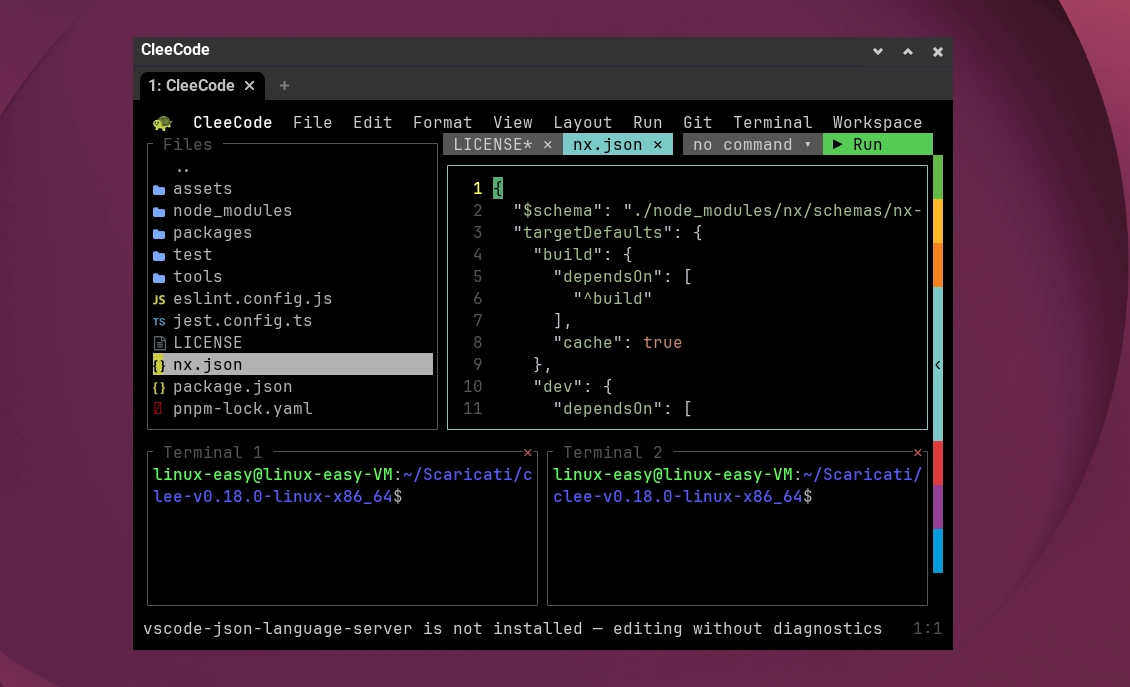Click the blue color strip segment
This screenshot has width=1130, height=687.
(x=938, y=551)
